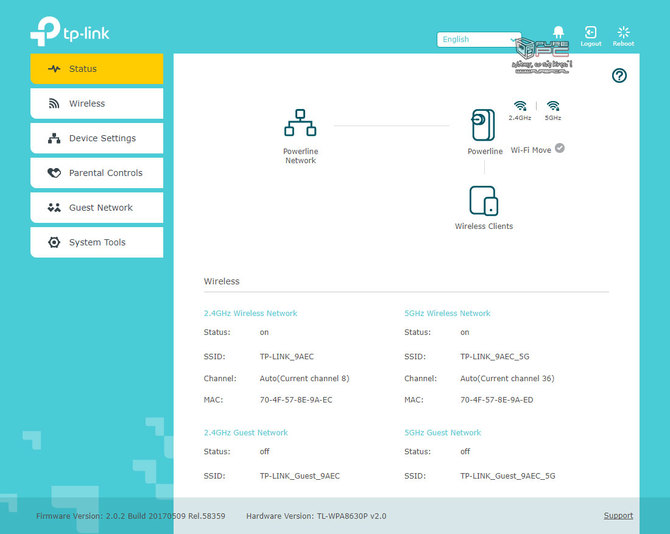This screenshot has height=534, width=670.
Task: Click the guest SSID TP-LINK_Guest_9AEC_5G
Action: tap(508, 476)
